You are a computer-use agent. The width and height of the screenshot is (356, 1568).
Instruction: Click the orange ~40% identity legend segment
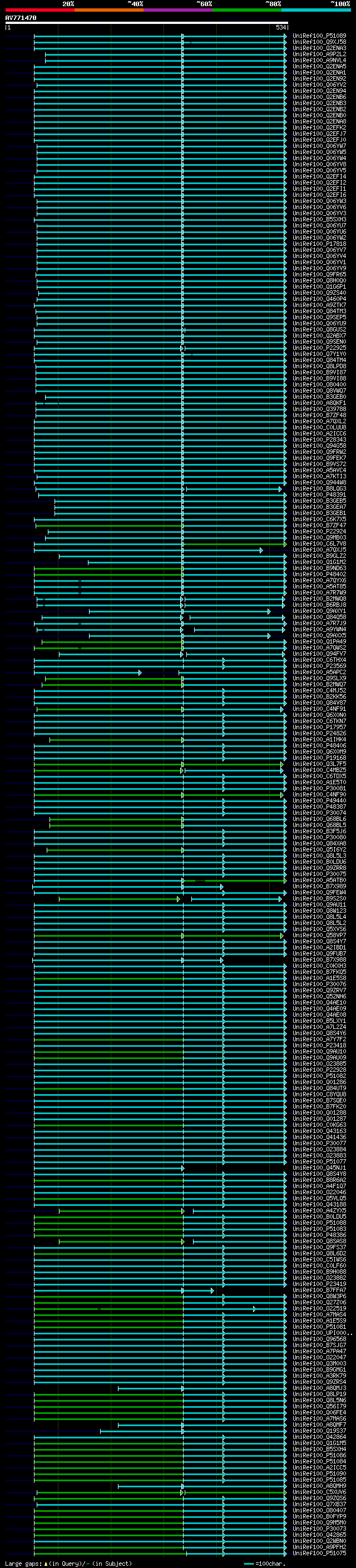click(109, 10)
